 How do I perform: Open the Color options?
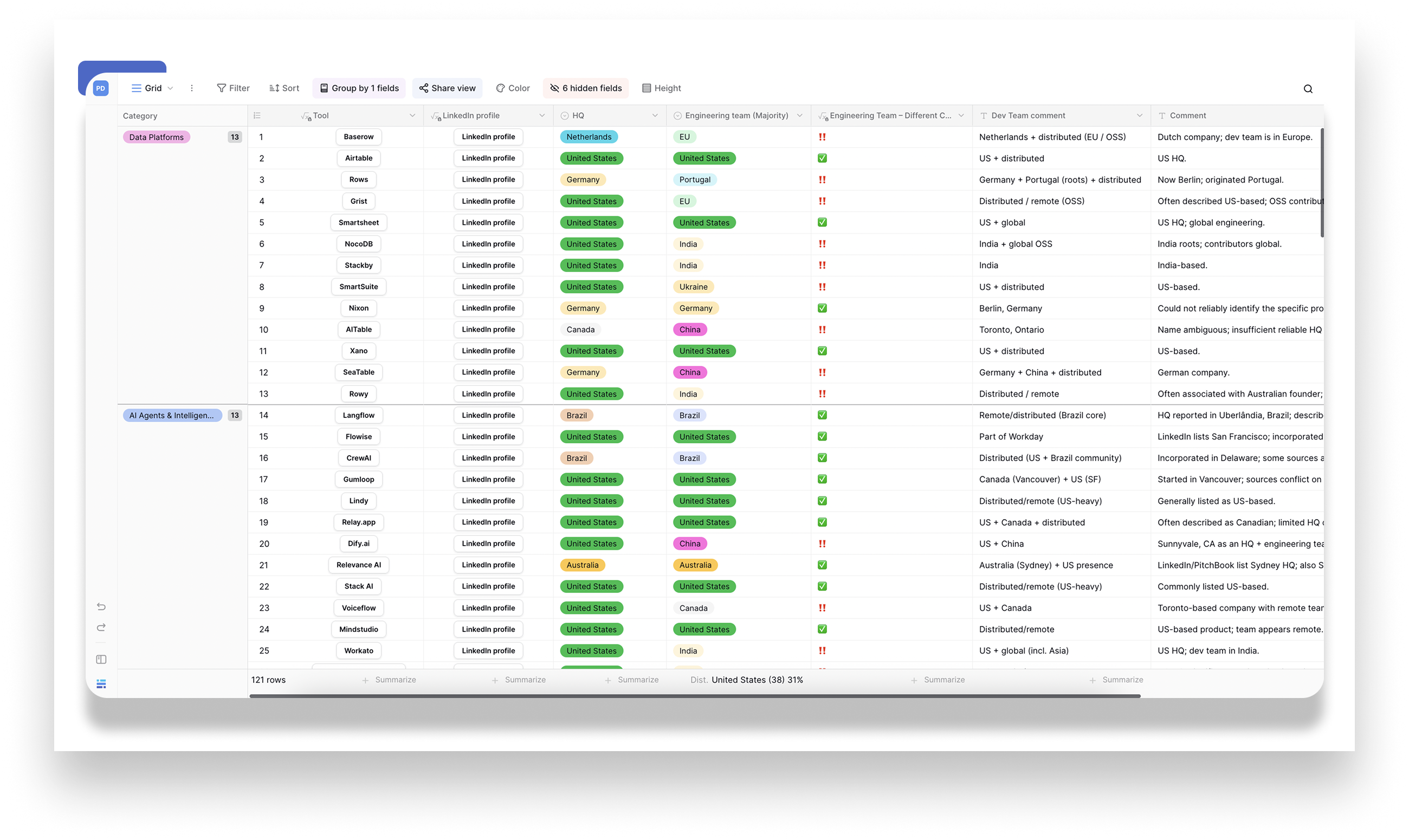513,88
